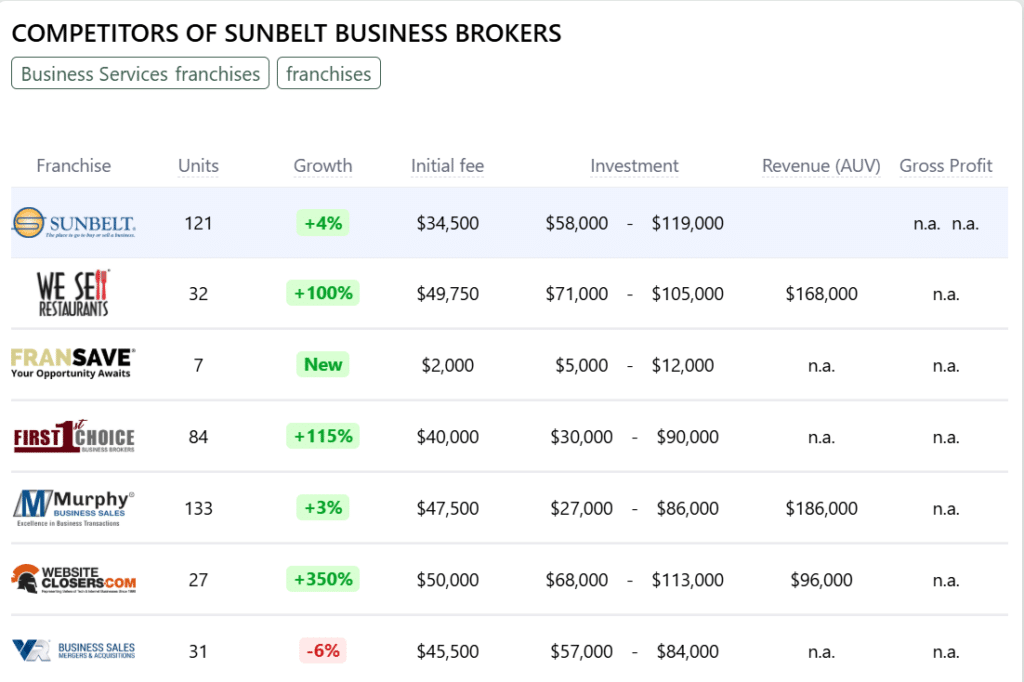This screenshot has height=682, width=1024.
Task: Click the $30,000 minimum investment
Action: (581, 437)
